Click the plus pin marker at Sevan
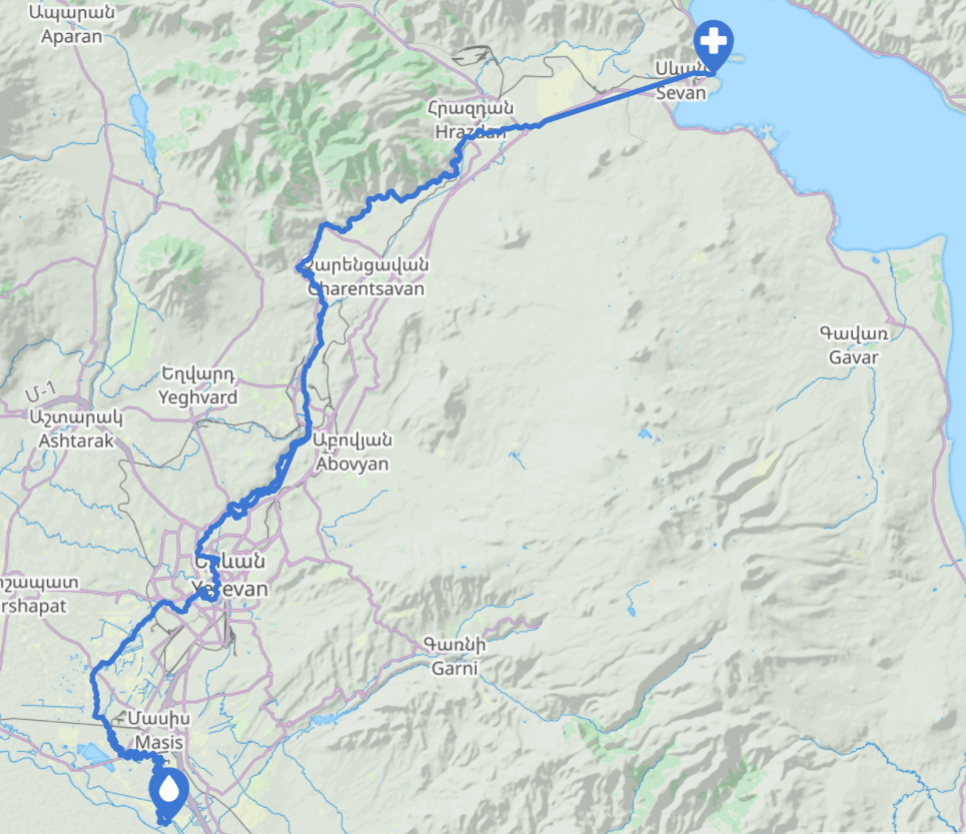 click(x=713, y=44)
